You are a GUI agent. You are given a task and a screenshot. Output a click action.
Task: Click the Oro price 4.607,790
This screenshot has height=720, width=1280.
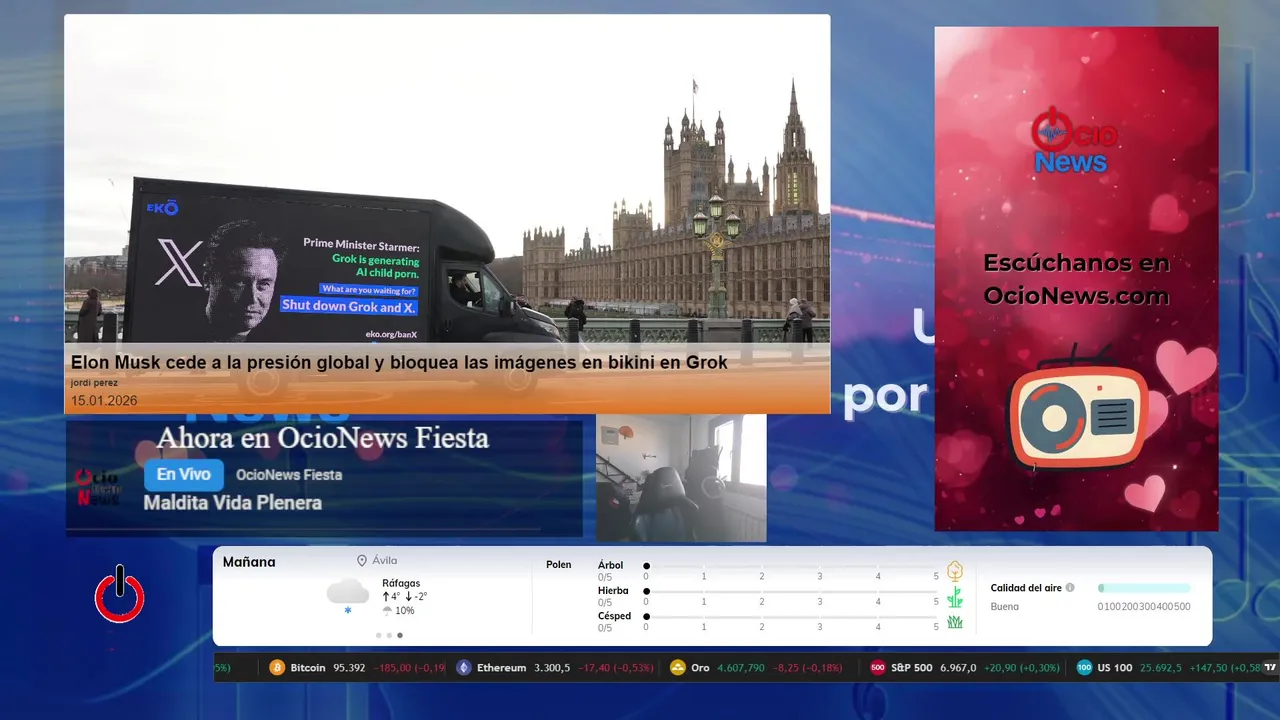click(x=741, y=668)
